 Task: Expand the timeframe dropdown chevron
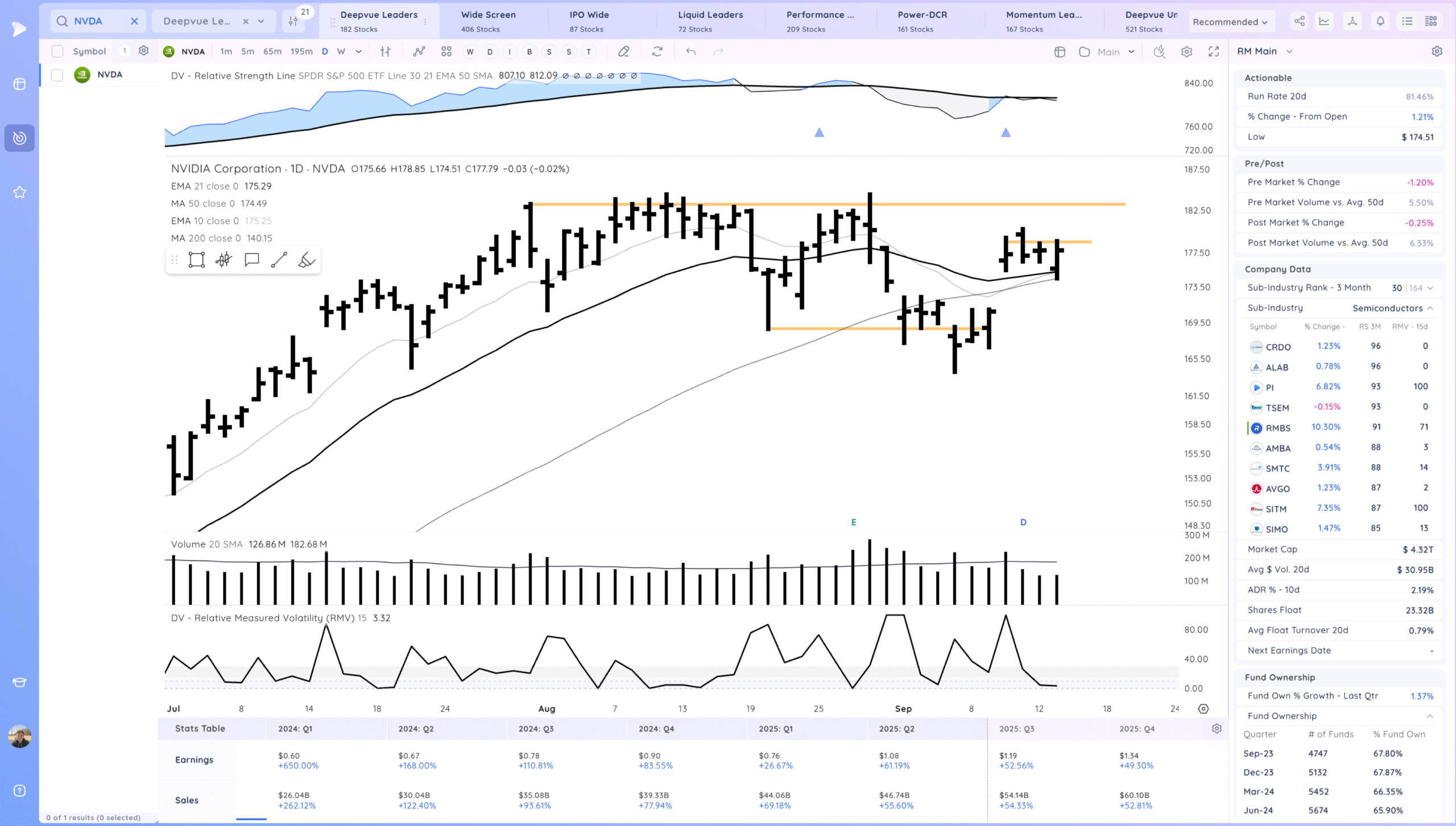359,51
